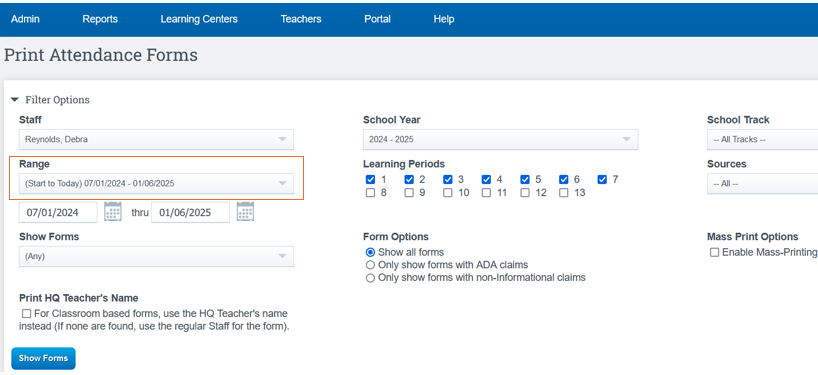This screenshot has height=375, width=818.
Task: Collapse the Filter Options section triangle
Action: (15, 100)
